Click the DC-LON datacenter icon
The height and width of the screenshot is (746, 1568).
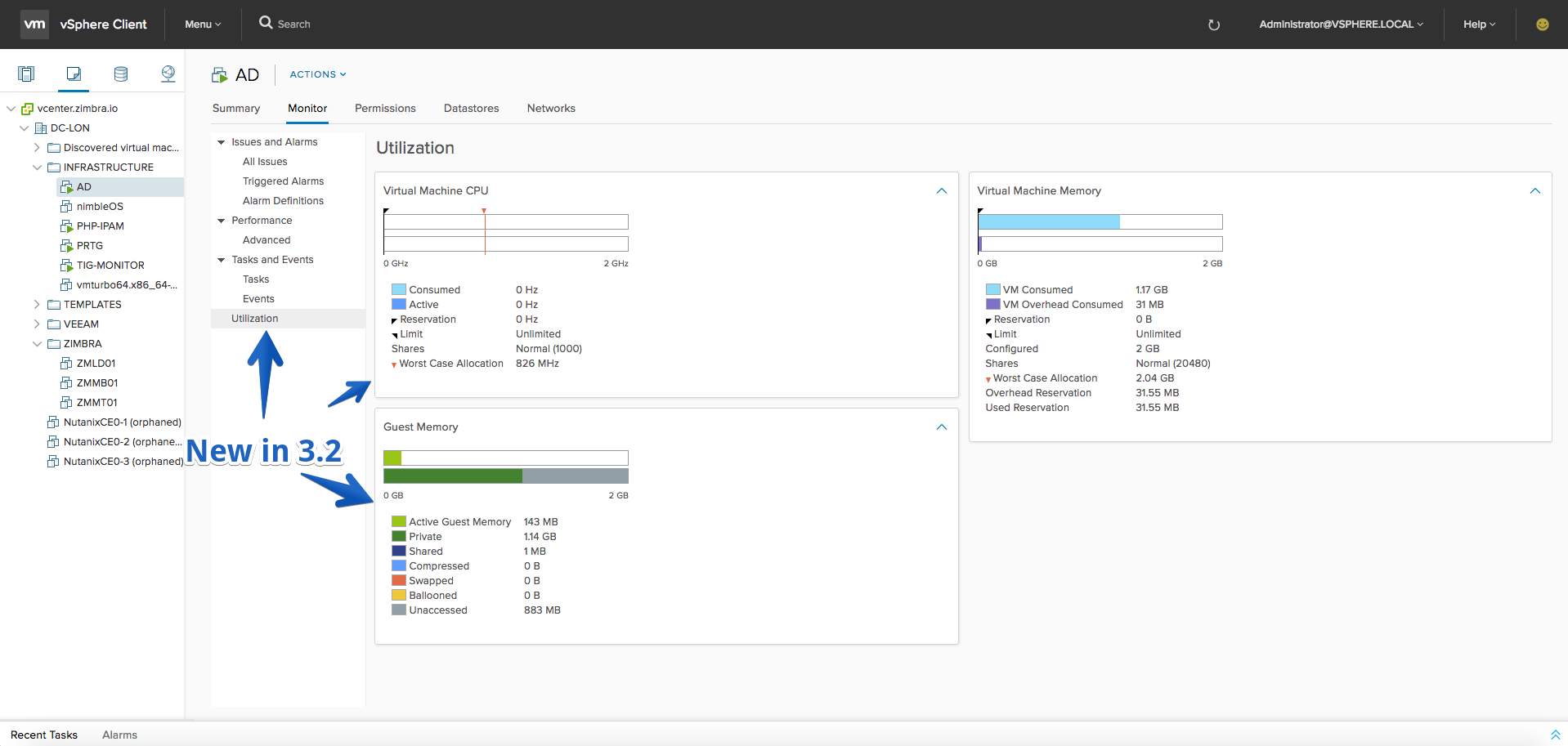click(x=40, y=128)
